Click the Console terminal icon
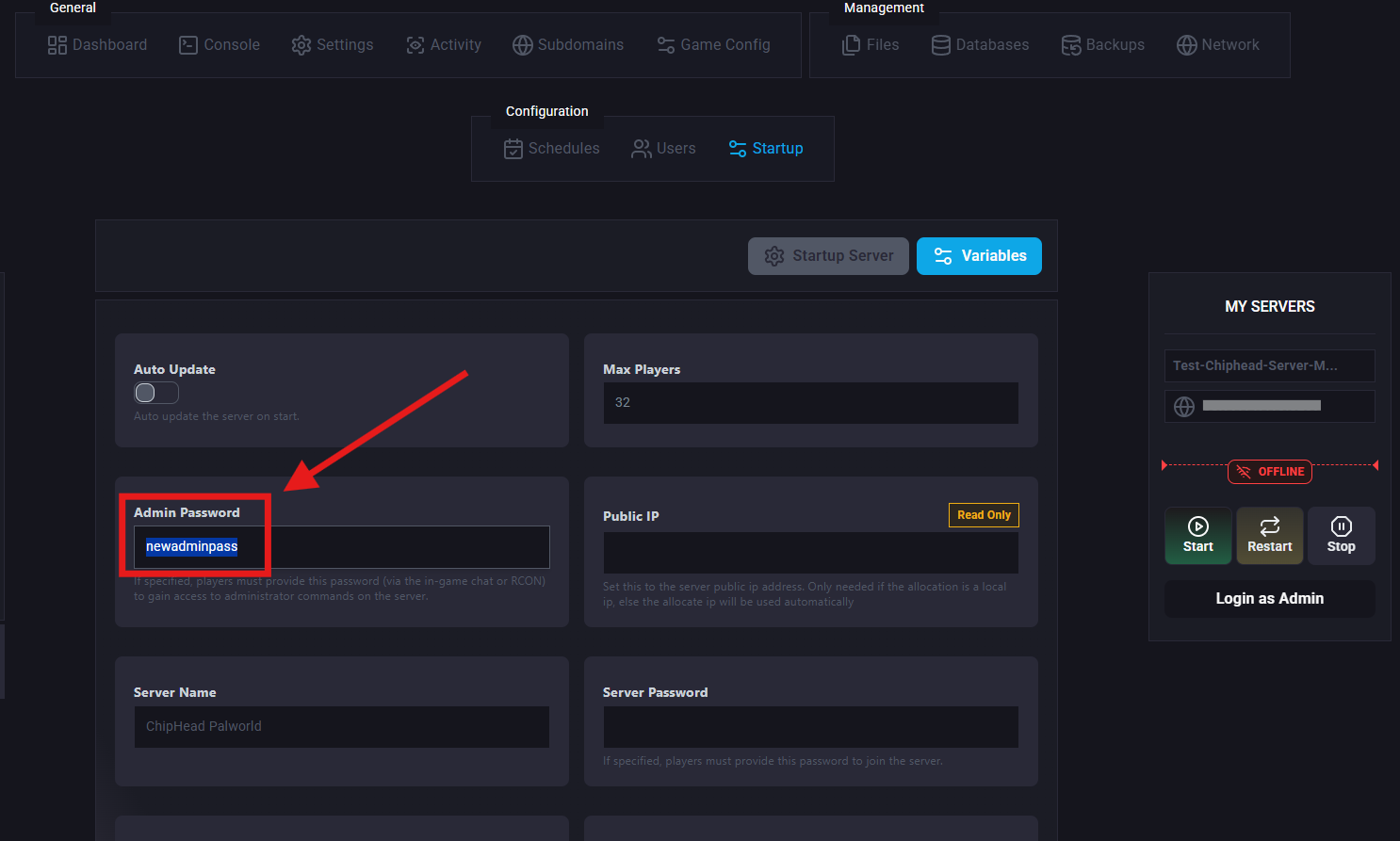This screenshot has width=1400, height=841. coord(188,45)
